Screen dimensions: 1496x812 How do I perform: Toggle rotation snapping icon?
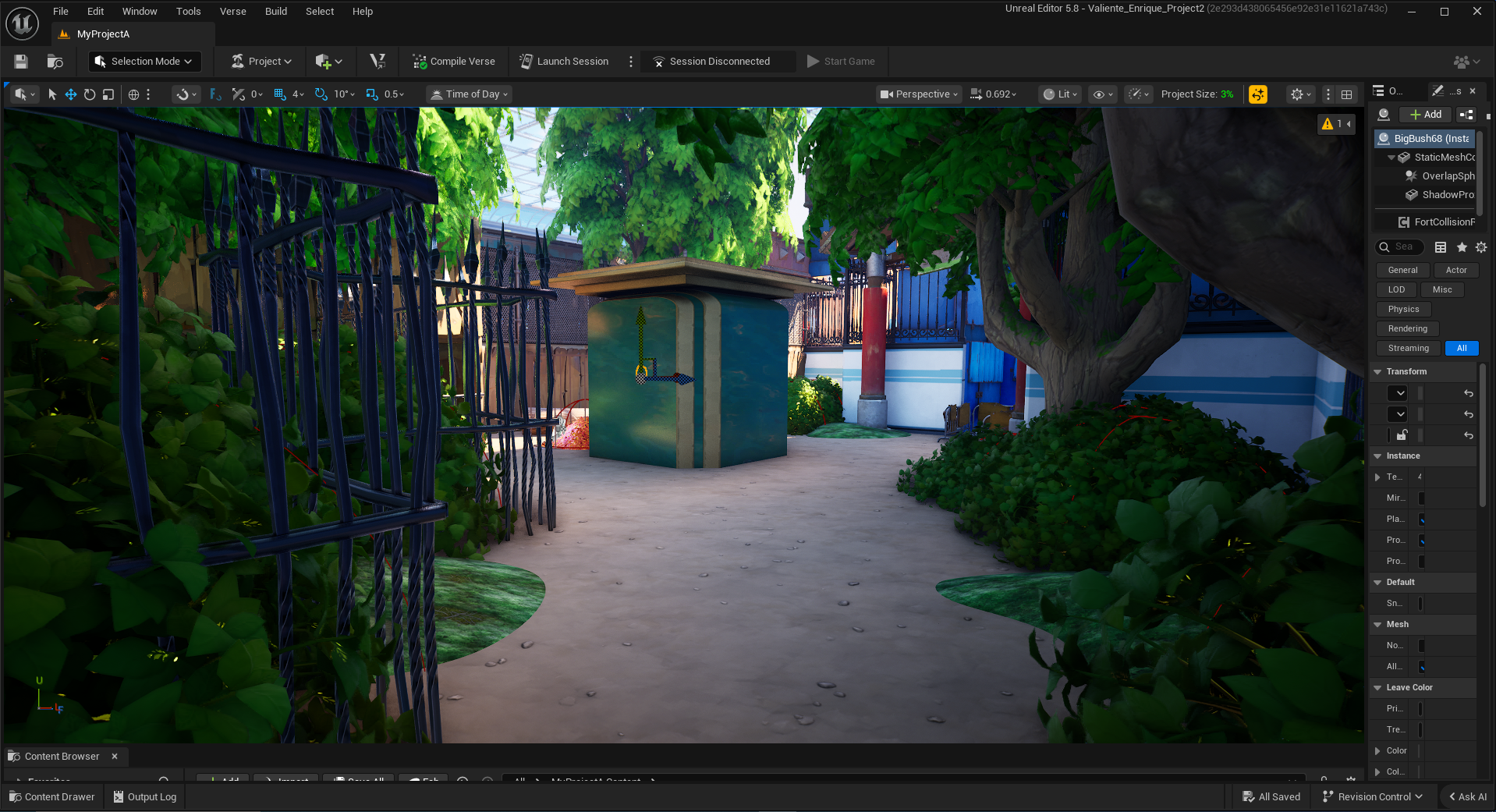coord(321,94)
